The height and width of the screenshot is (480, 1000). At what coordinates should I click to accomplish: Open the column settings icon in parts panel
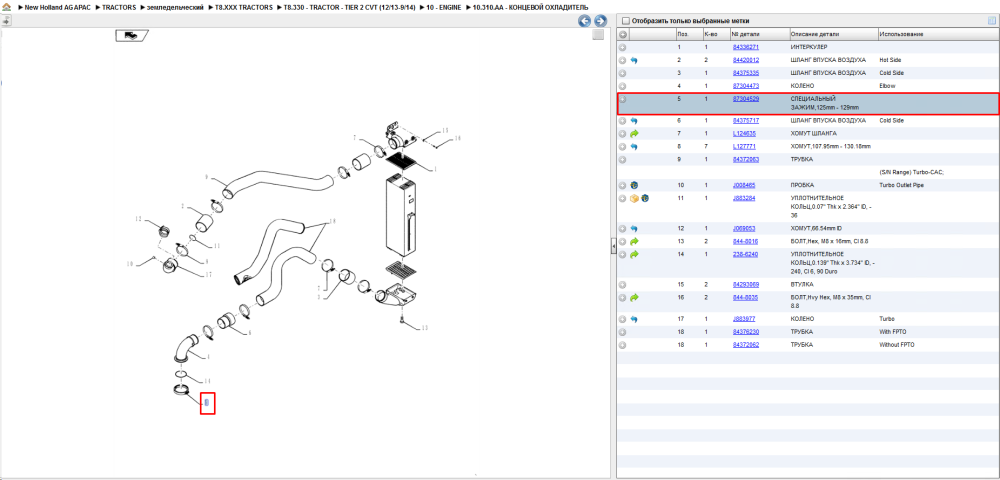click(x=992, y=20)
